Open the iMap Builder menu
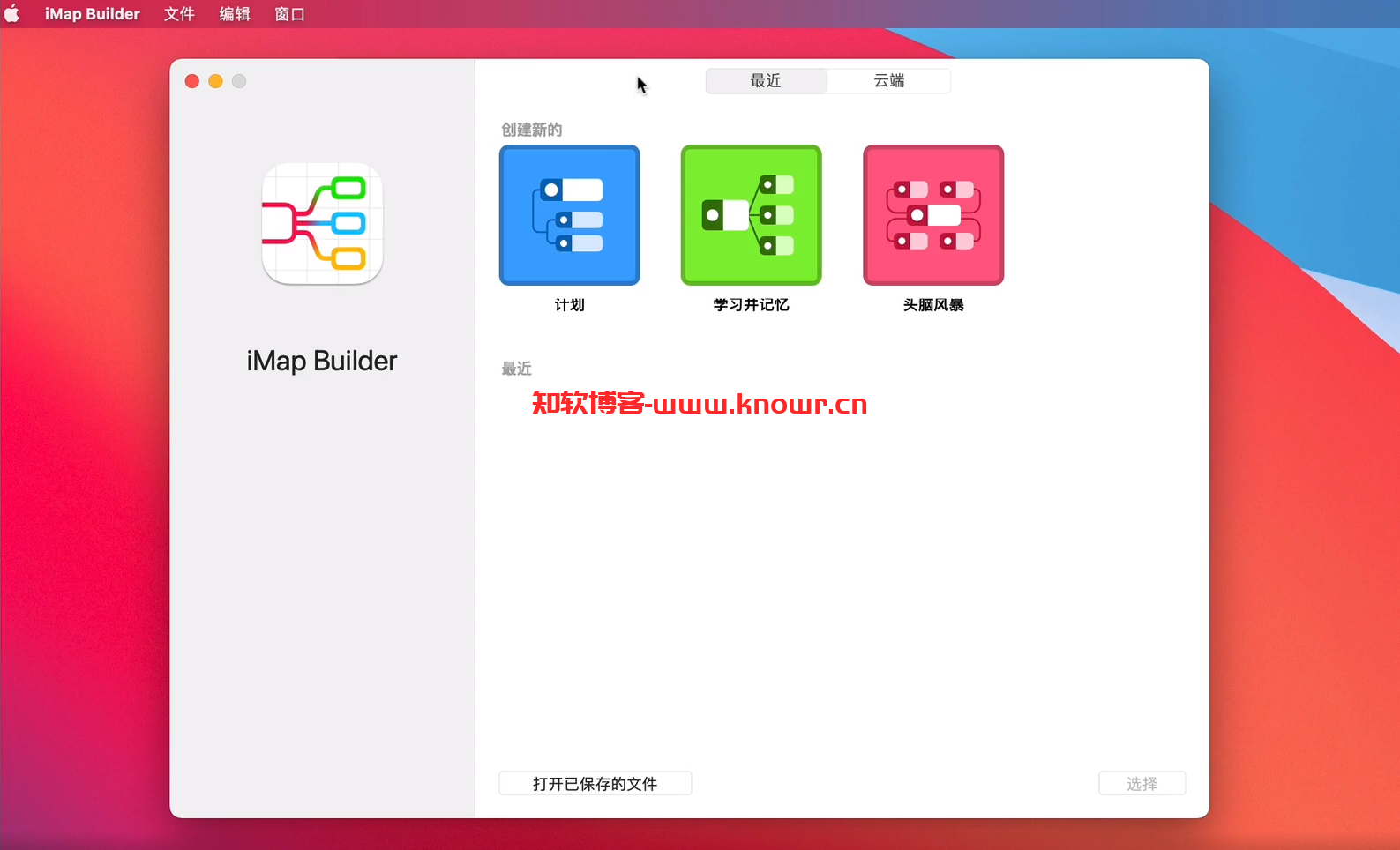 (x=93, y=14)
